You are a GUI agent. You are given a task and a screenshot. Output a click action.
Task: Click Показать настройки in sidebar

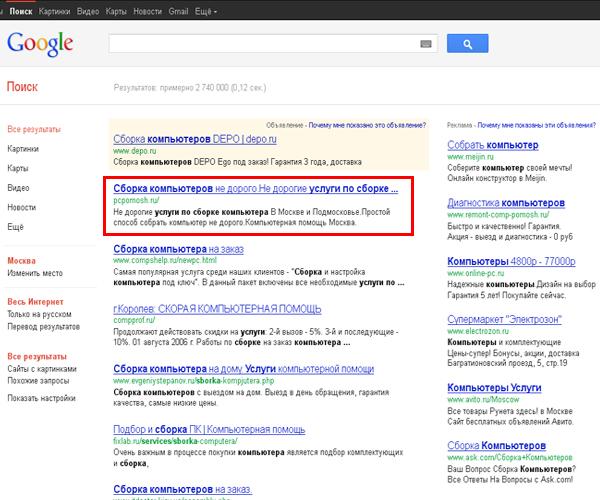tap(41, 398)
